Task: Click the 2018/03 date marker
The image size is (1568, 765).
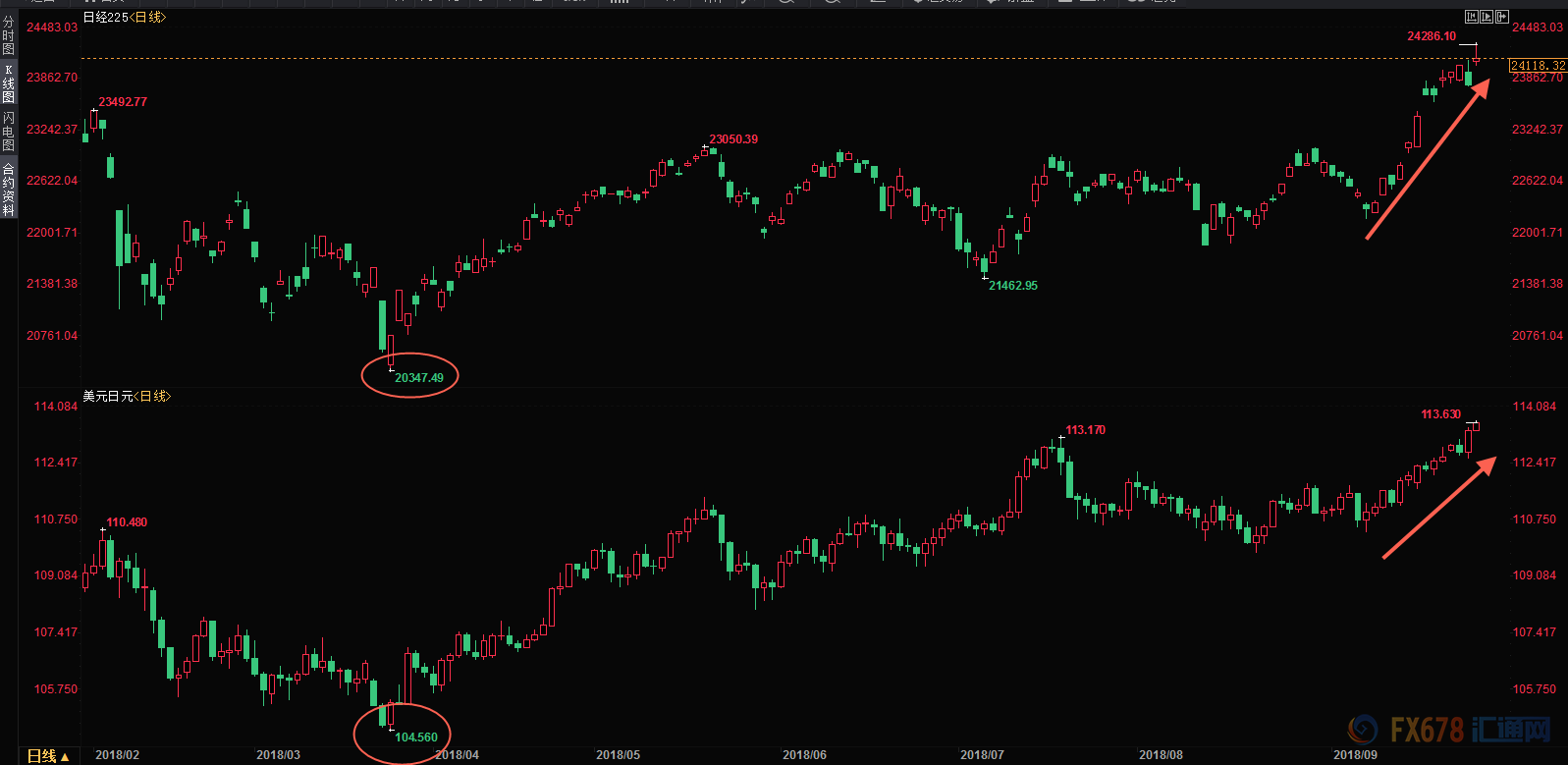Action: pos(278,755)
